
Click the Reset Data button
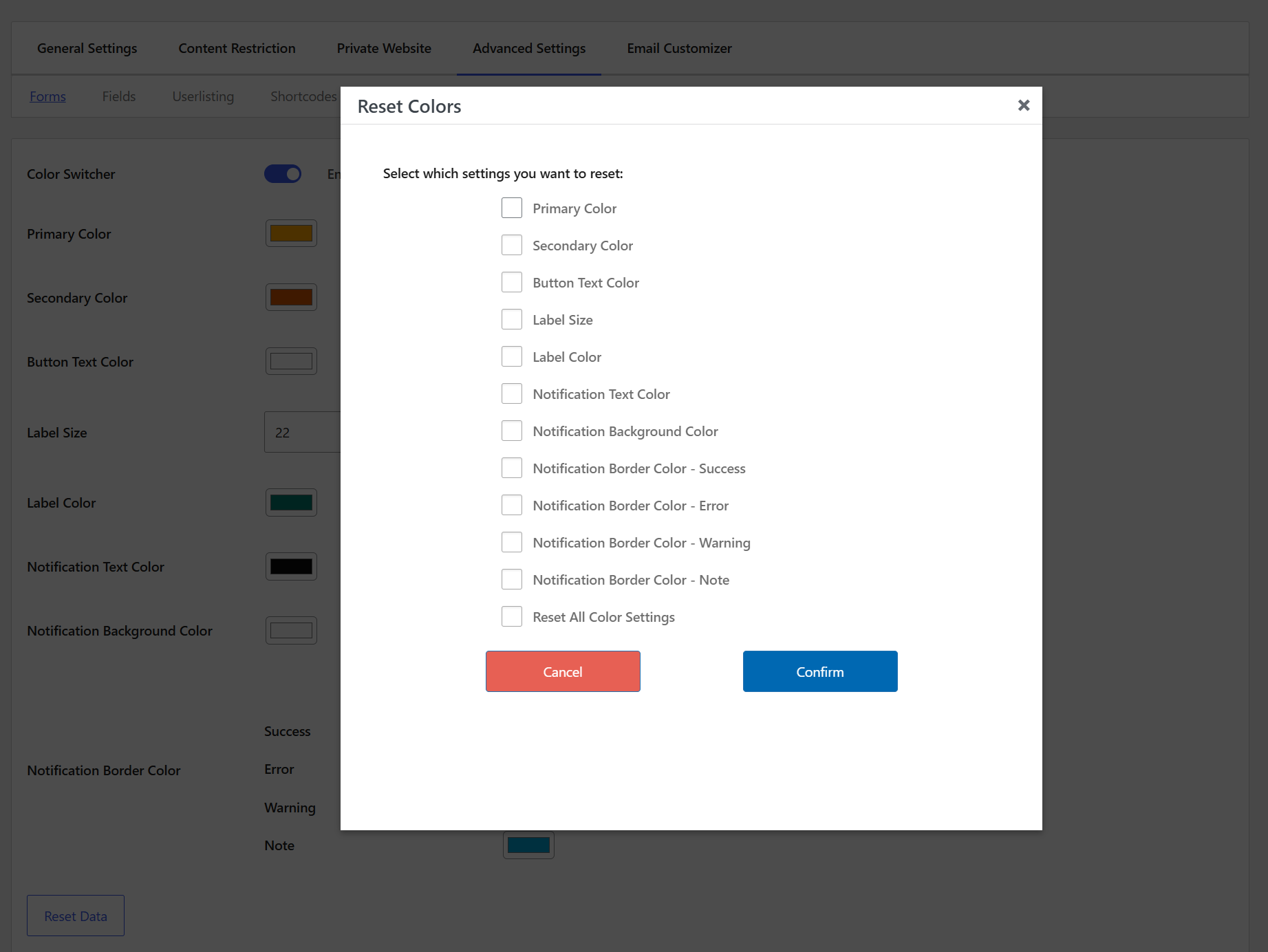(76, 916)
